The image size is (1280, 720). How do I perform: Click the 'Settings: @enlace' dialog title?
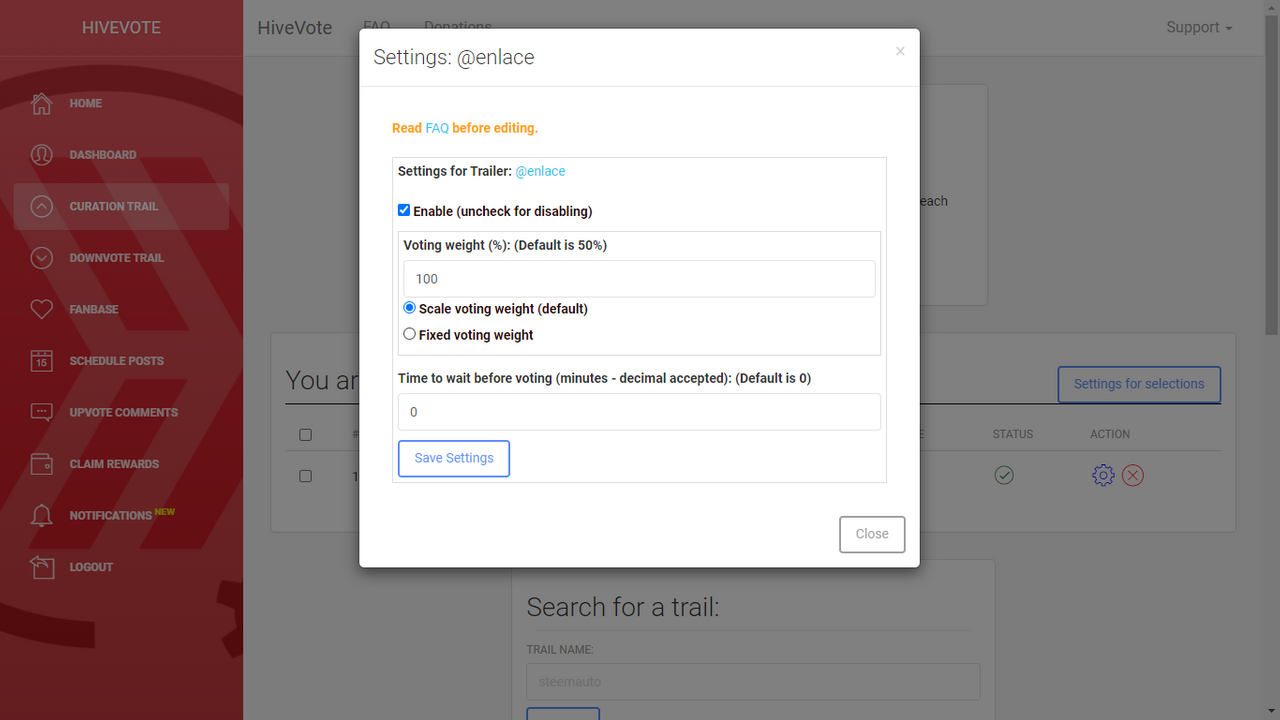coord(454,57)
